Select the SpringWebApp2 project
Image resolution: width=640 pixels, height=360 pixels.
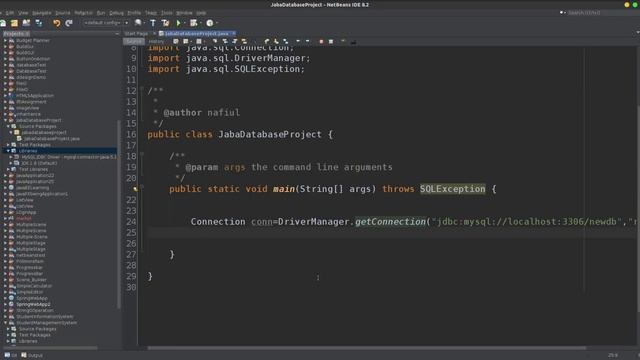[33, 304]
